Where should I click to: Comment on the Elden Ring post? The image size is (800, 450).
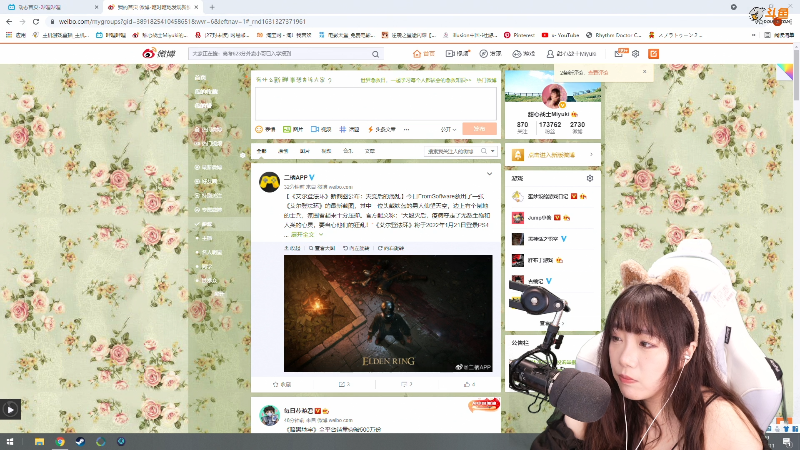pos(407,384)
